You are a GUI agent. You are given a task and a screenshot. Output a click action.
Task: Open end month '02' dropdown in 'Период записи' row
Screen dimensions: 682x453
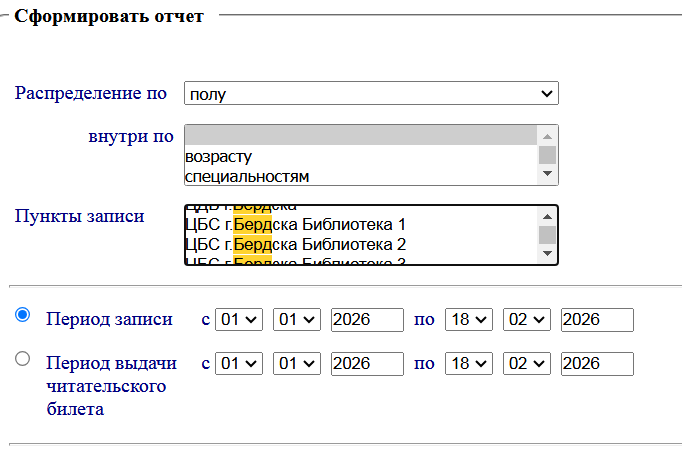527,320
